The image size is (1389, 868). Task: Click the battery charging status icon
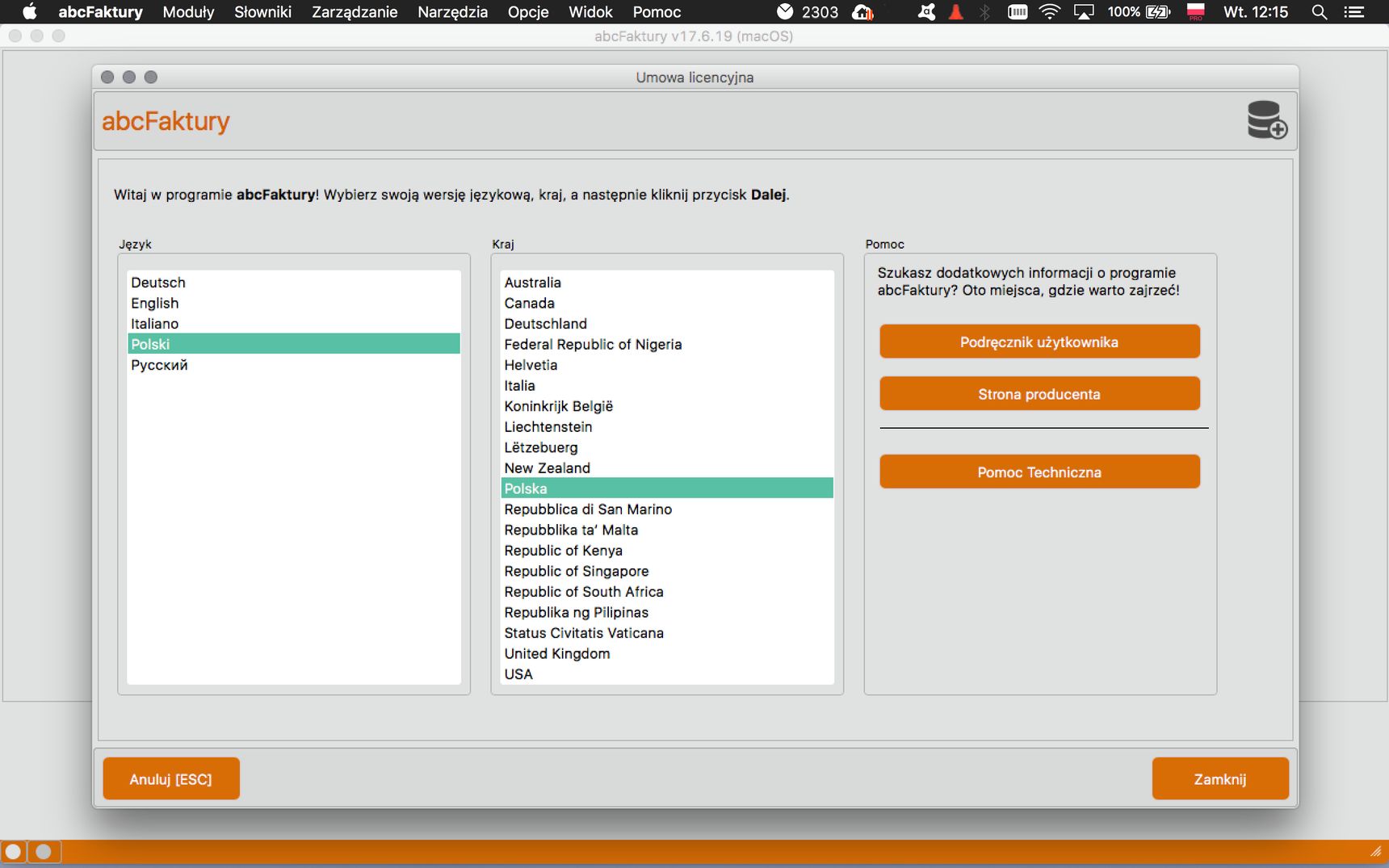[1158, 12]
